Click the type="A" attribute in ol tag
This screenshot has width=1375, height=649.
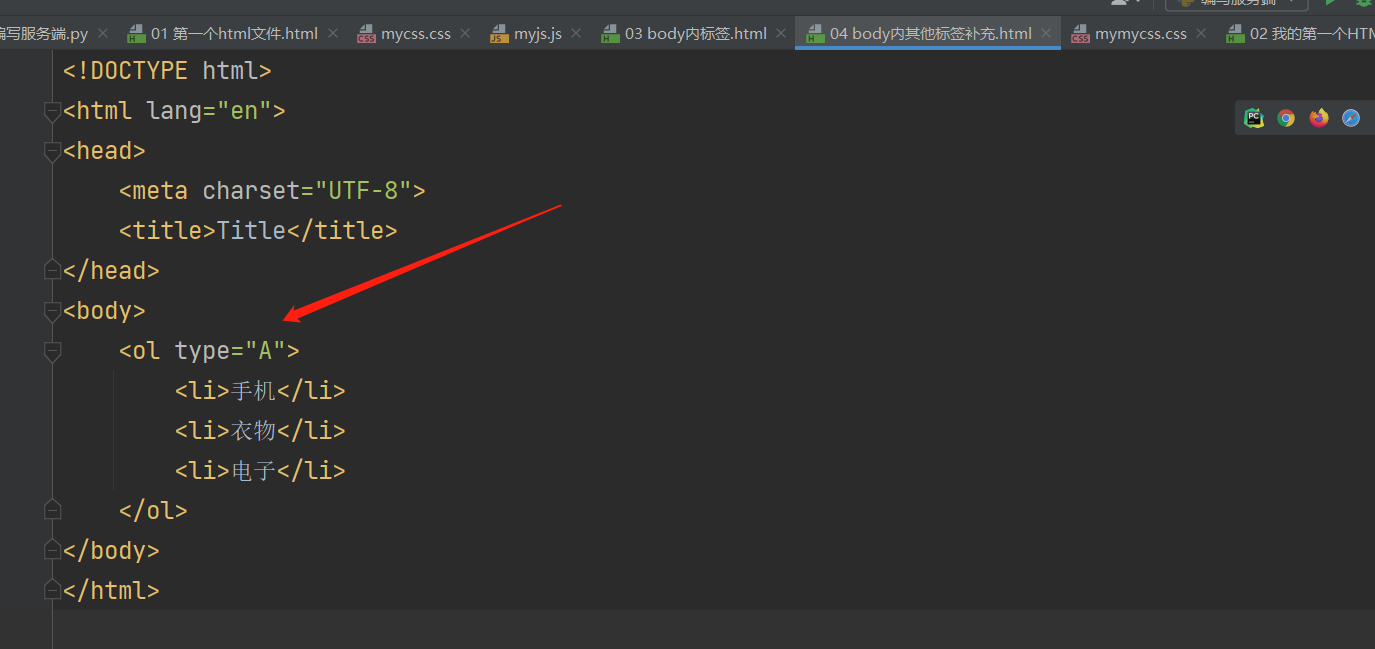(x=230, y=350)
